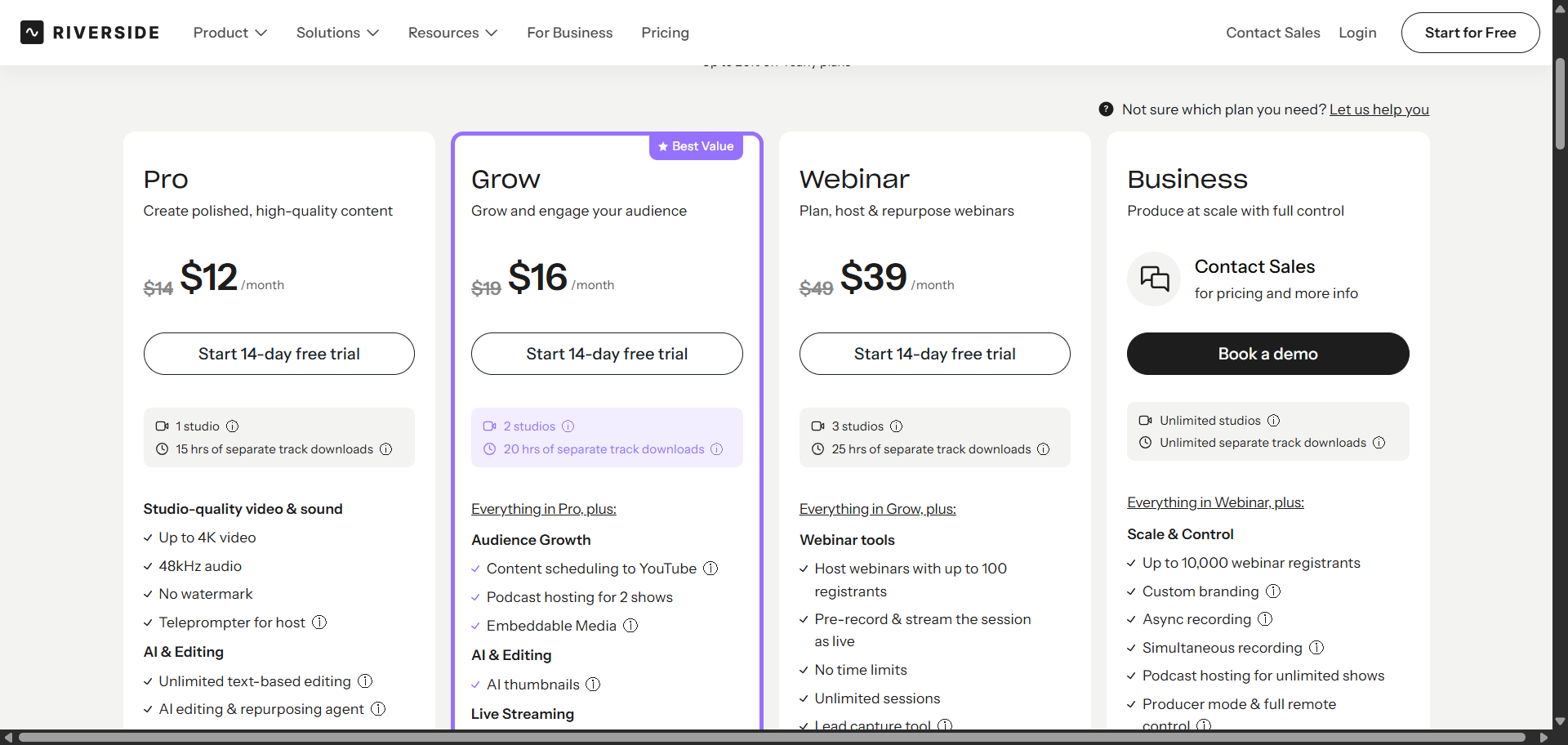
Task: Click the scroll down arrow
Action: click(1560, 721)
